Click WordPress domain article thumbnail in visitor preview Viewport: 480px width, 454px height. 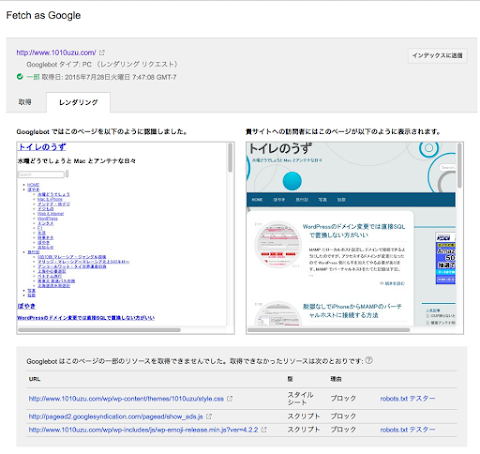278,244
